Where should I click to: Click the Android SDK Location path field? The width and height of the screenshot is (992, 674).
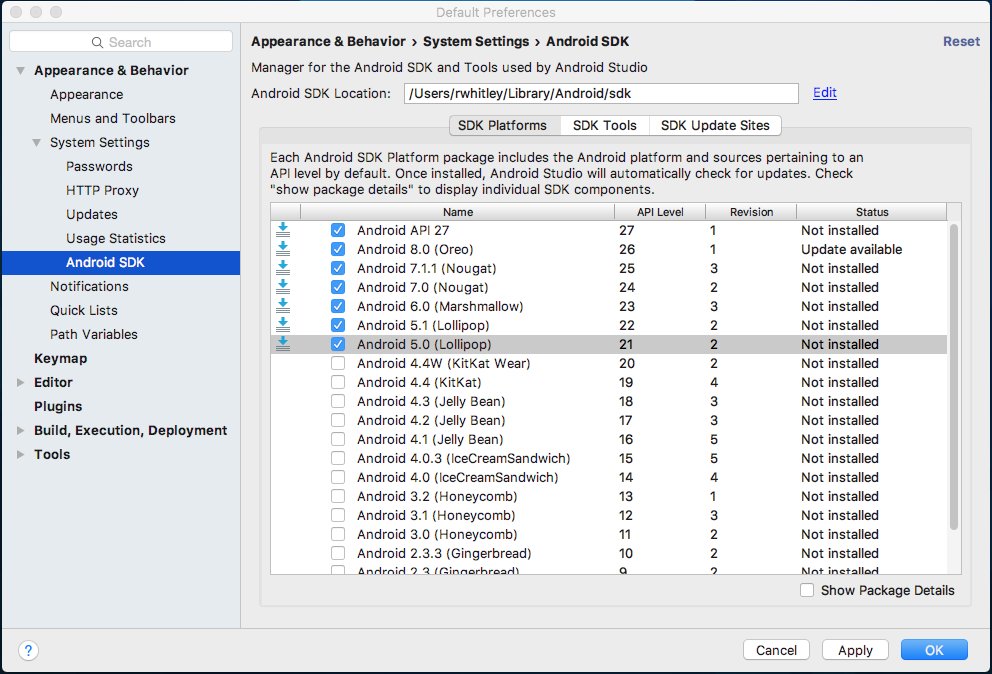pyautogui.click(x=601, y=94)
